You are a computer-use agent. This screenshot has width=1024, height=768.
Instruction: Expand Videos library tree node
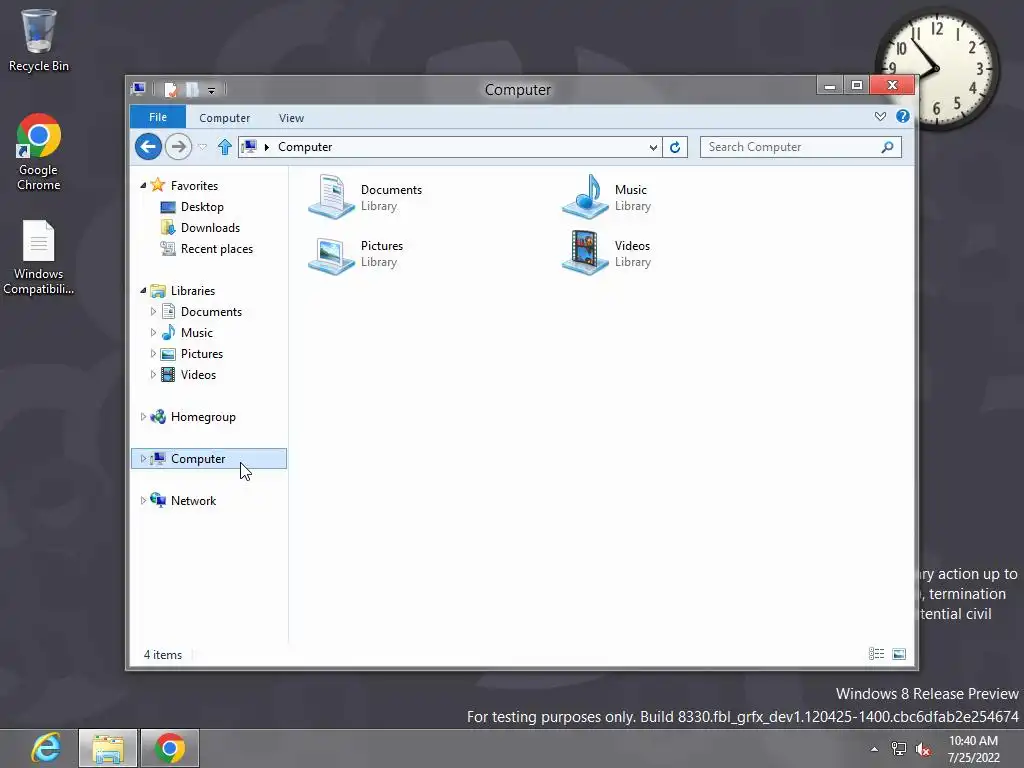point(153,374)
